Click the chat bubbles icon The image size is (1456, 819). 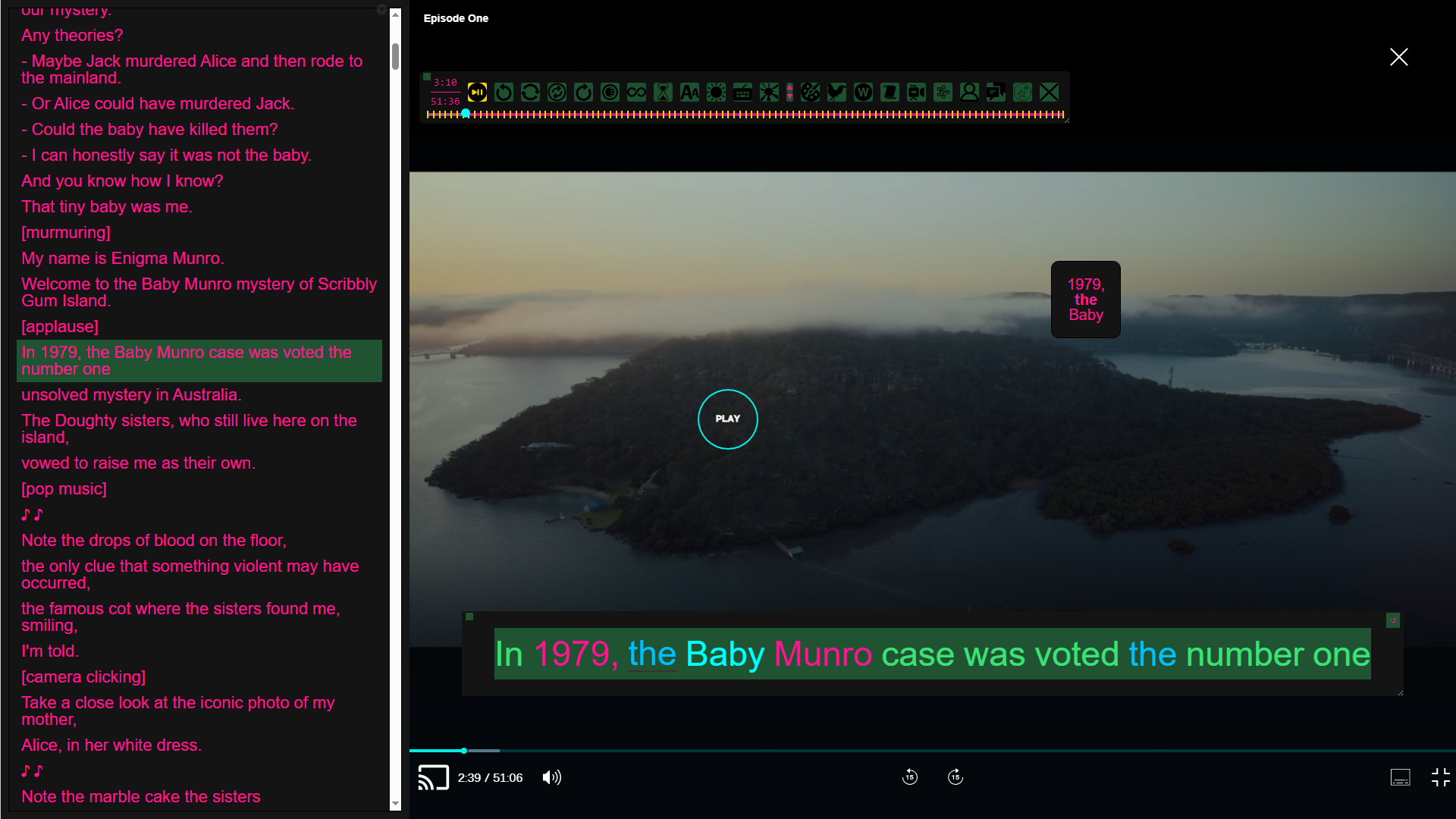996,93
